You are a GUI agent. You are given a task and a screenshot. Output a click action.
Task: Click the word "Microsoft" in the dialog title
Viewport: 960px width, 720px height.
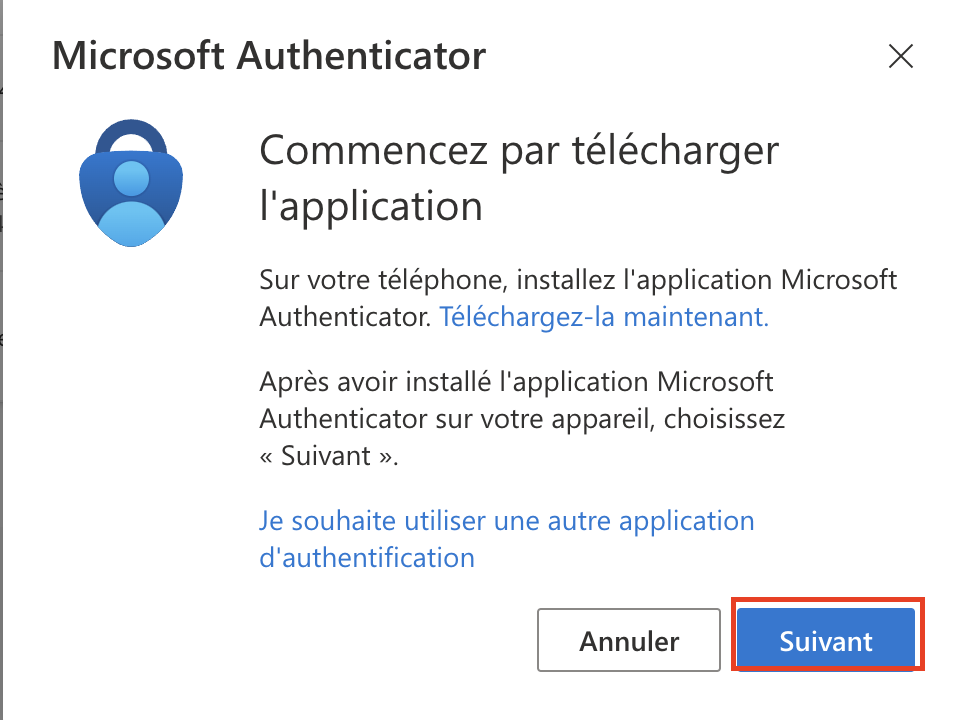pyautogui.click(x=138, y=56)
